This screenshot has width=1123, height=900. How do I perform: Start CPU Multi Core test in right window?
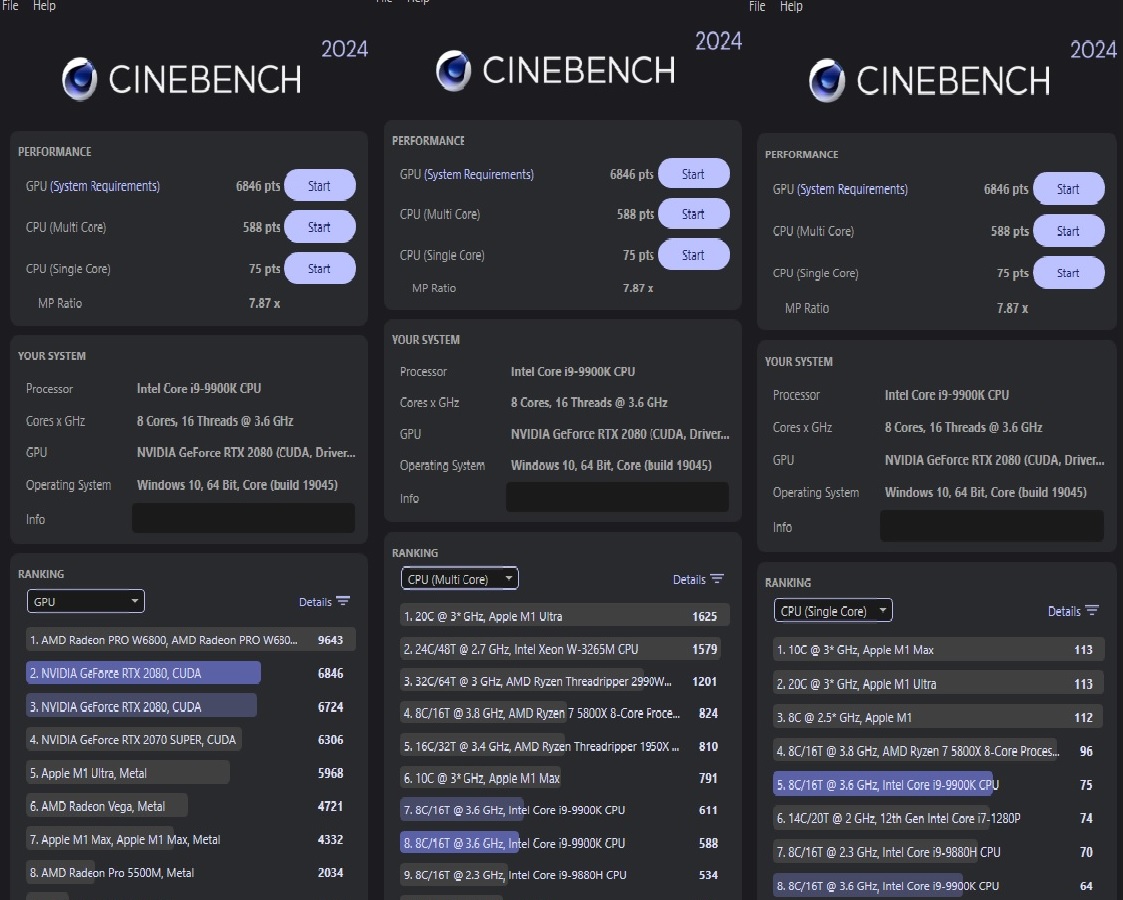(1069, 231)
